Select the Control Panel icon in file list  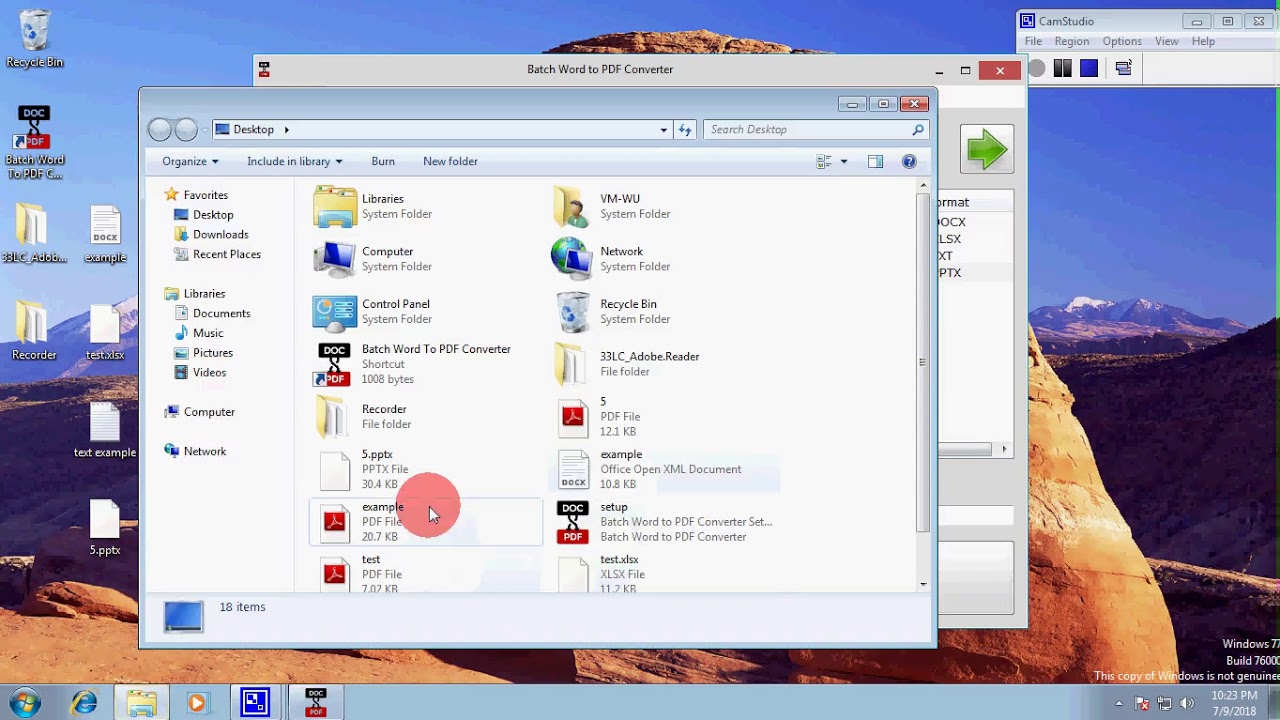click(x=334, y=312)
